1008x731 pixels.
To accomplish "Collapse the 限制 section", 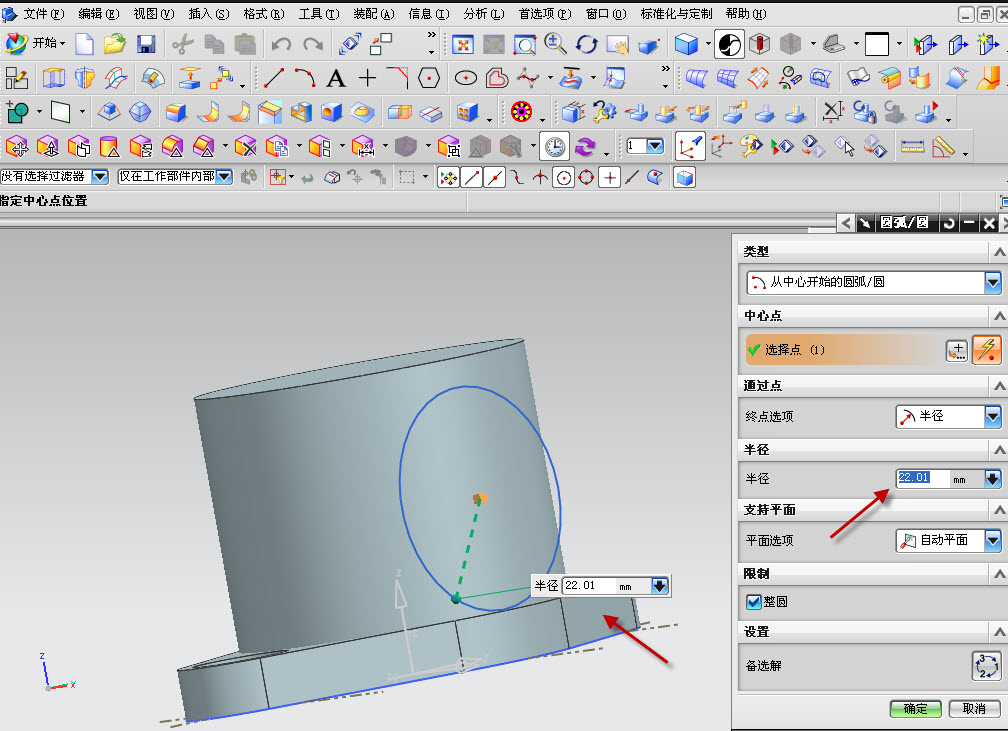I will click(998, 573).
